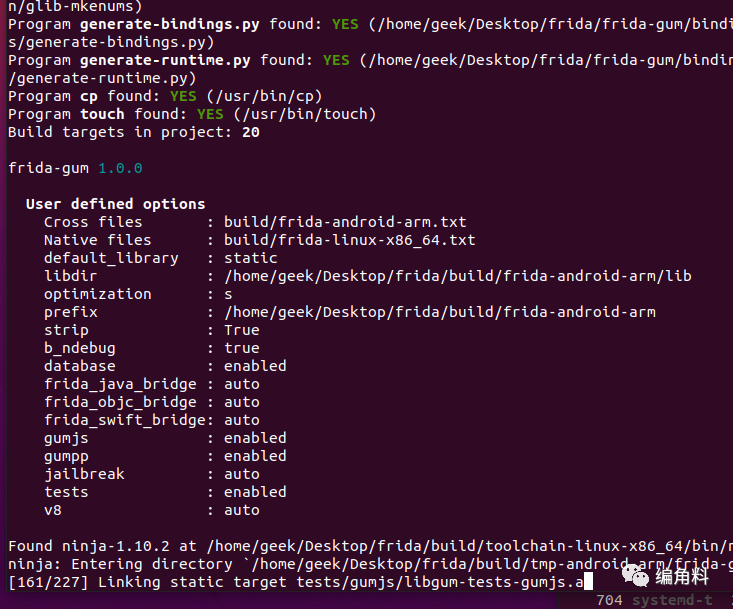Click the '[161/227]' build progress counter

click(x=48, y=582)
